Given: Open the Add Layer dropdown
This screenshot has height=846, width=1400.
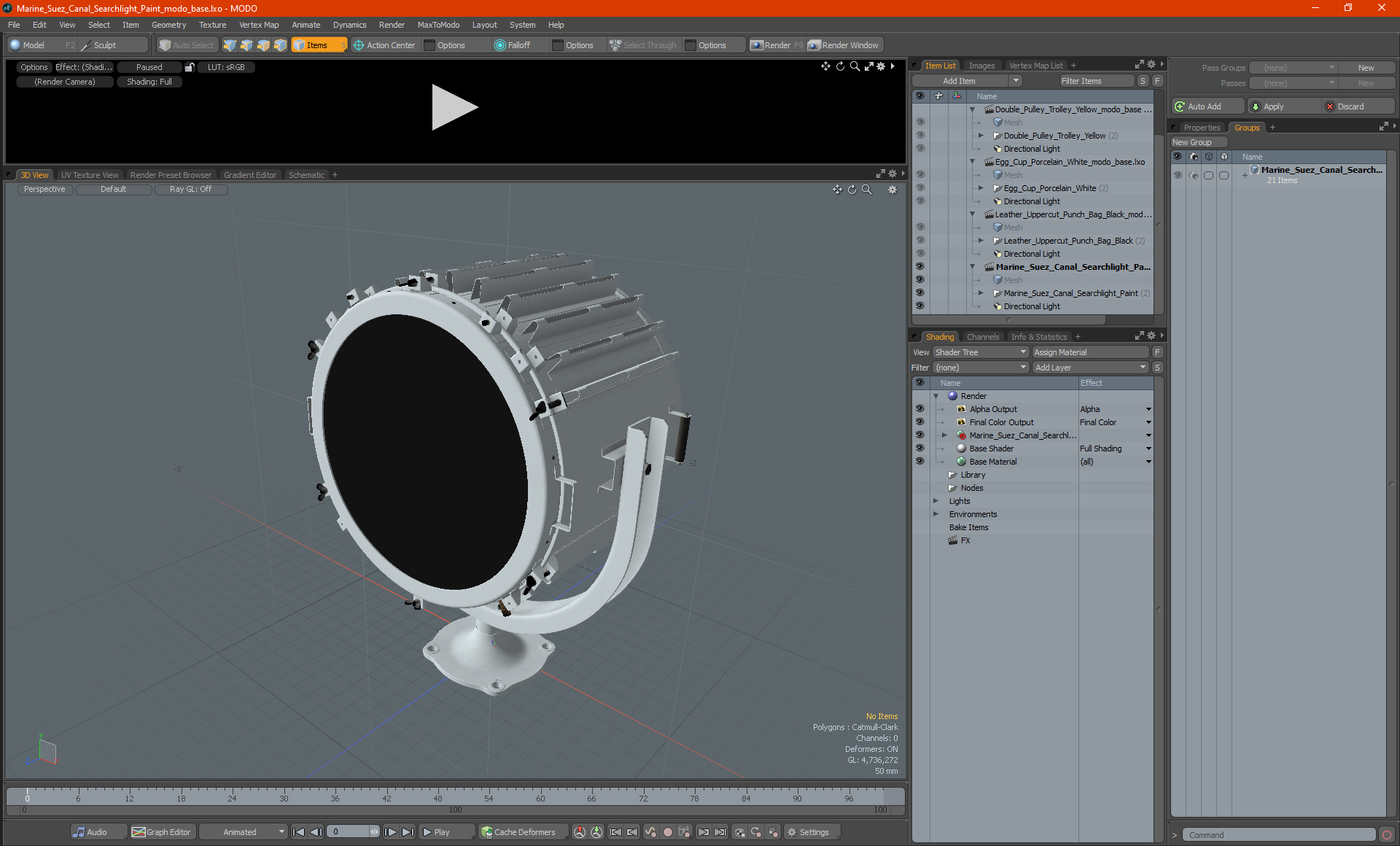Looking at the screenshot, I should (x=1089, y=368).
